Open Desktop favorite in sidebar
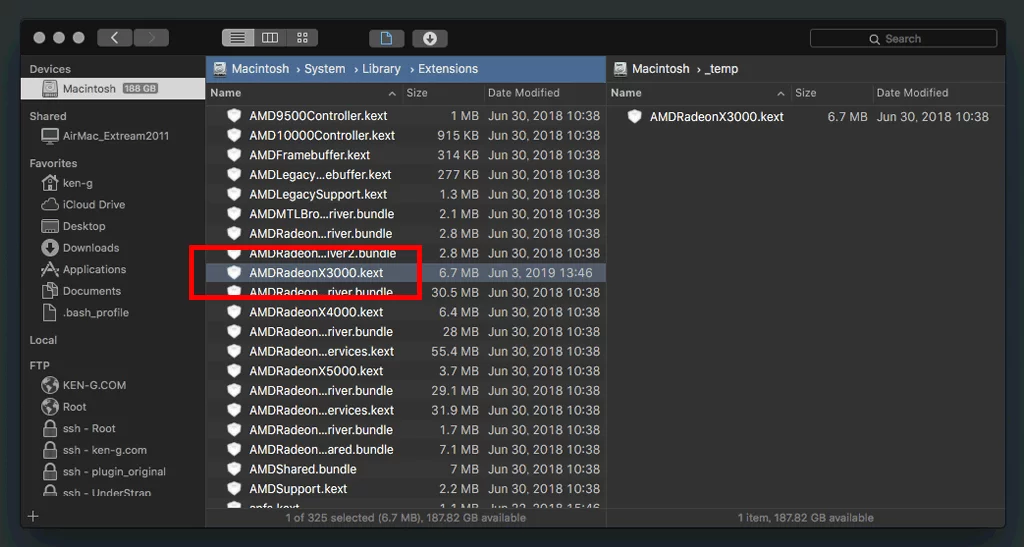This screenshot has height=547, width=1024. click(x=73, y=226)
